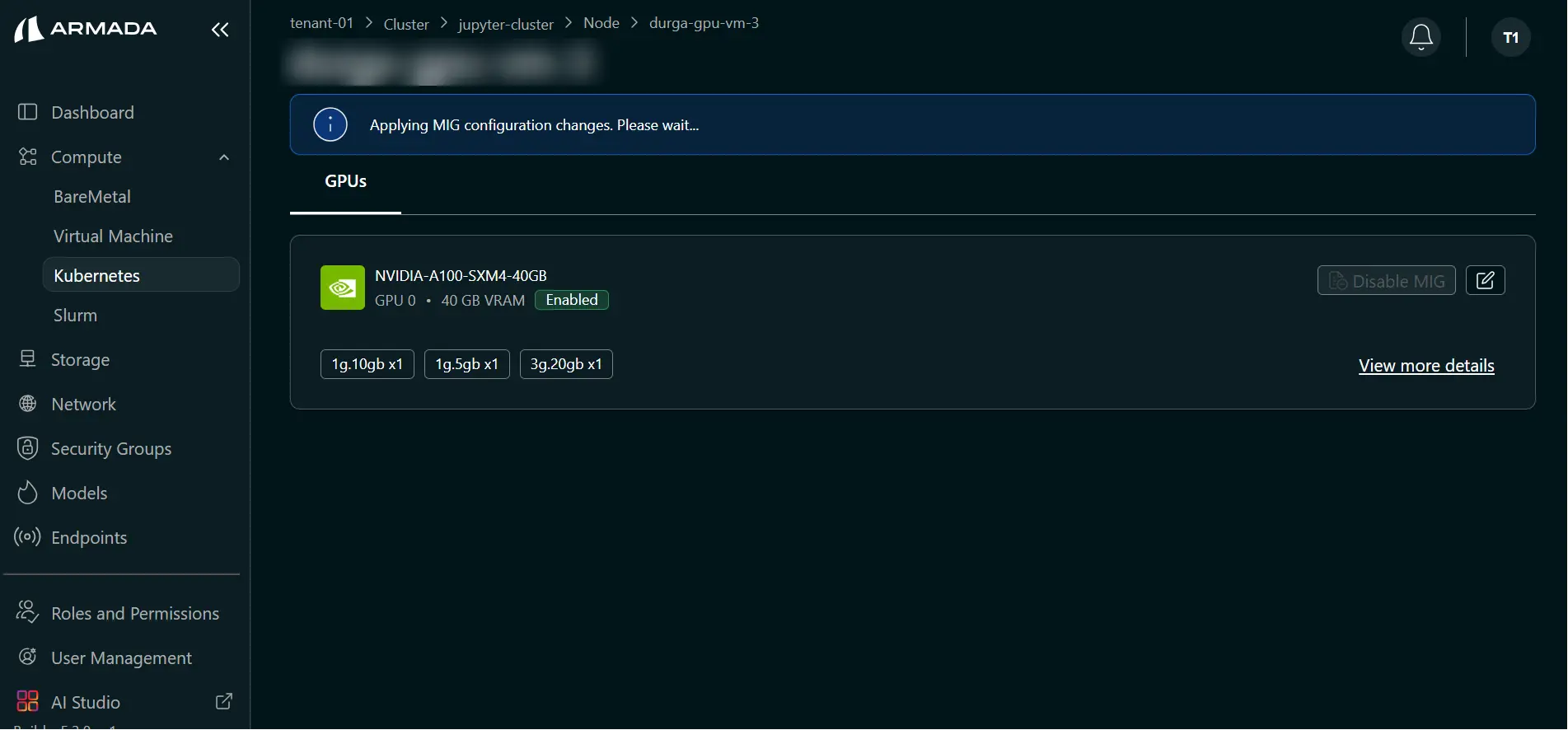This screenshot has height=730, width=1568.
Task: Go to jupyter-cluster breadcrumb
Action: [x=506, y=24]
